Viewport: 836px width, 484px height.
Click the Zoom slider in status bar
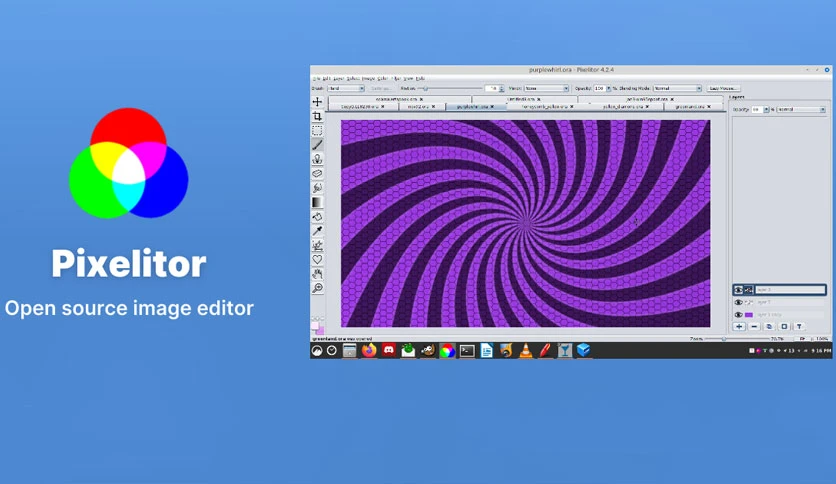coord(735,338)
